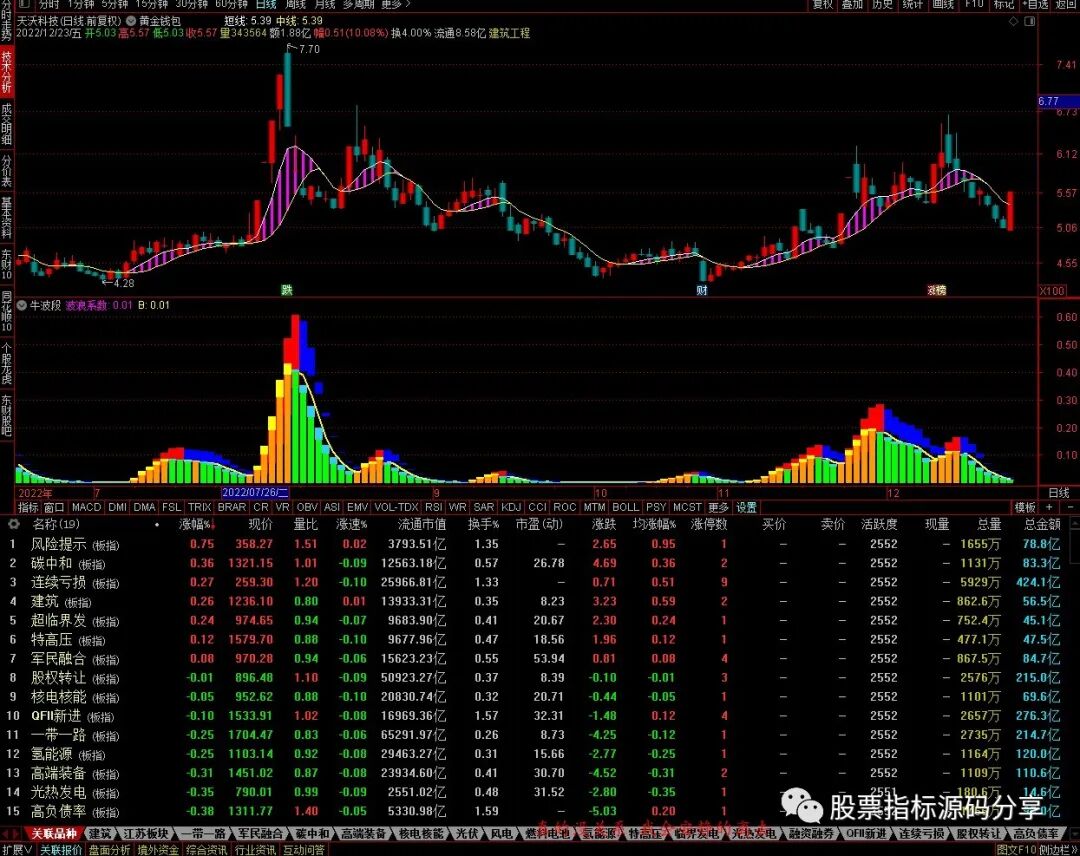Screen dimensions: 1080x856
Task: Select 周线 weekly period
Action: pos(295,4)
